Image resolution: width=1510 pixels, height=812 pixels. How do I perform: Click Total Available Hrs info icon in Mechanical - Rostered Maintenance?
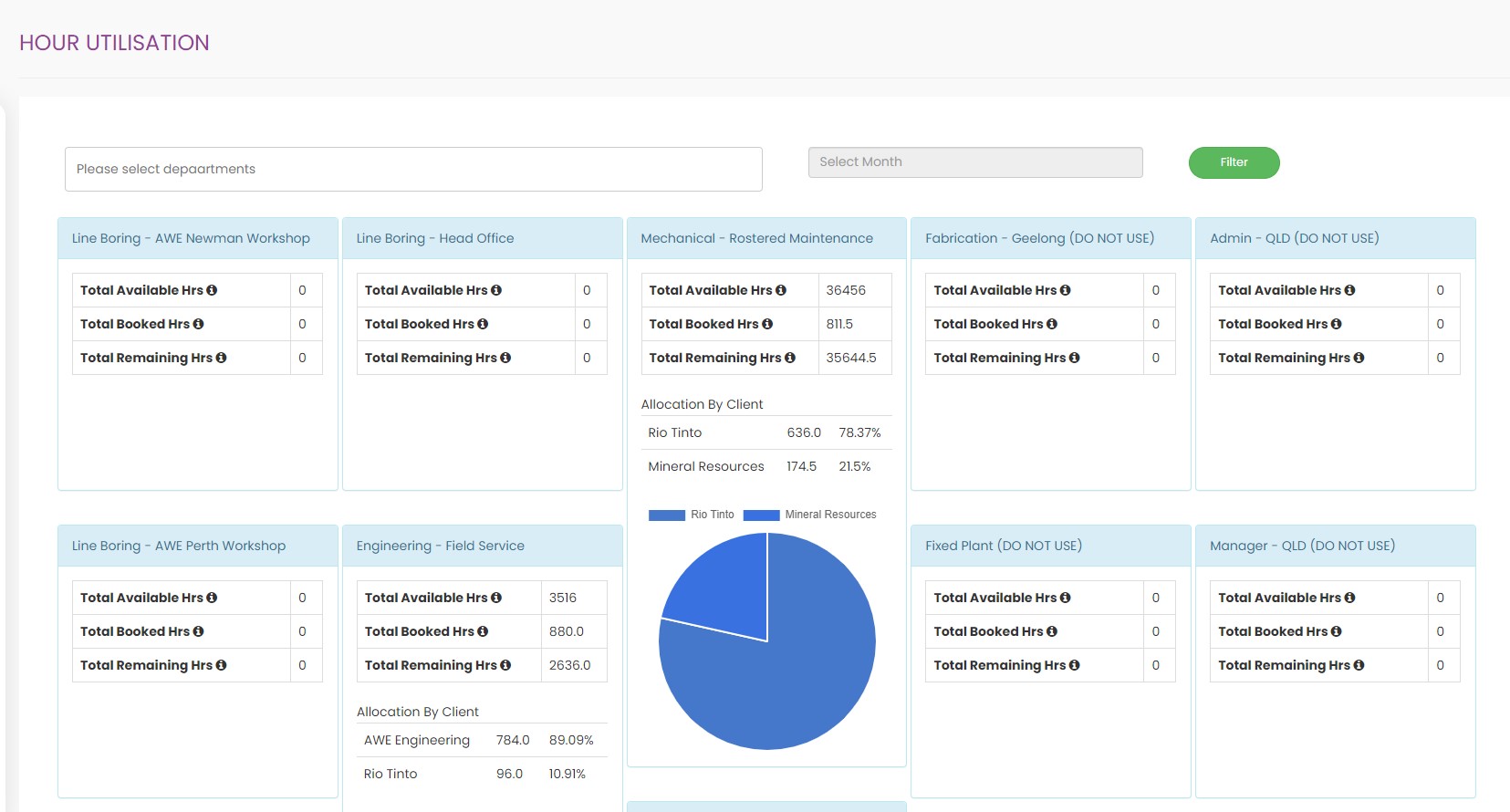(x=781, y=290)
